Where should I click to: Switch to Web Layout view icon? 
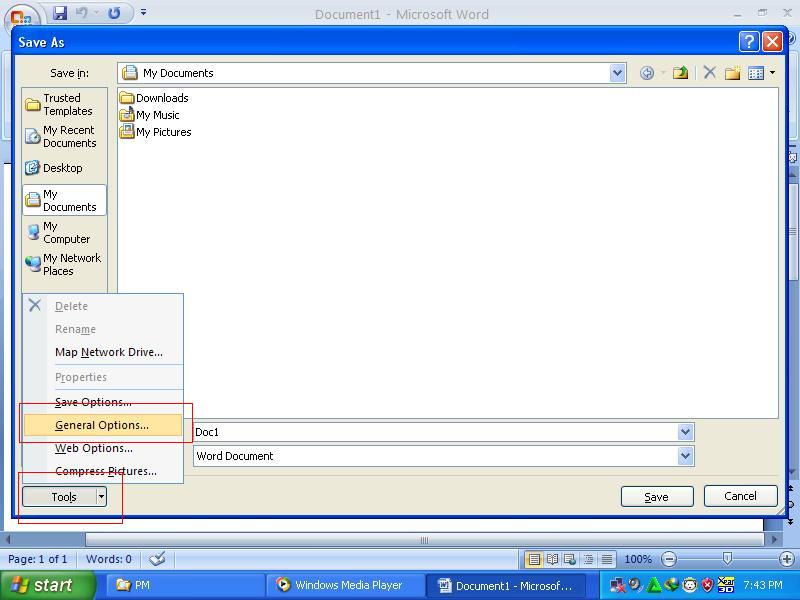click(x=570, y=559)
